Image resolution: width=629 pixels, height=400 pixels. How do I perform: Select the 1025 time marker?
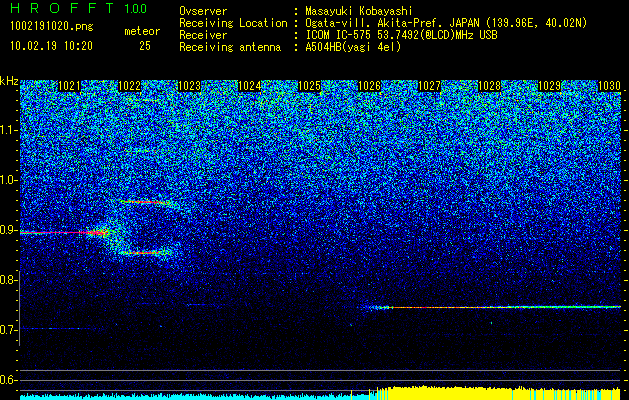[310, 86]
